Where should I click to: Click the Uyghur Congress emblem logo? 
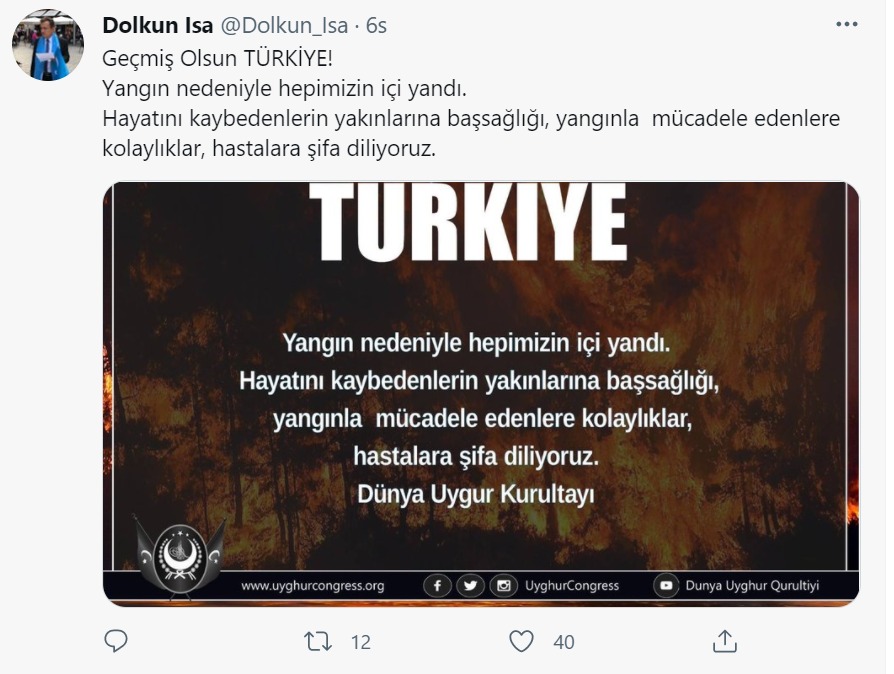tap(179, 557)
